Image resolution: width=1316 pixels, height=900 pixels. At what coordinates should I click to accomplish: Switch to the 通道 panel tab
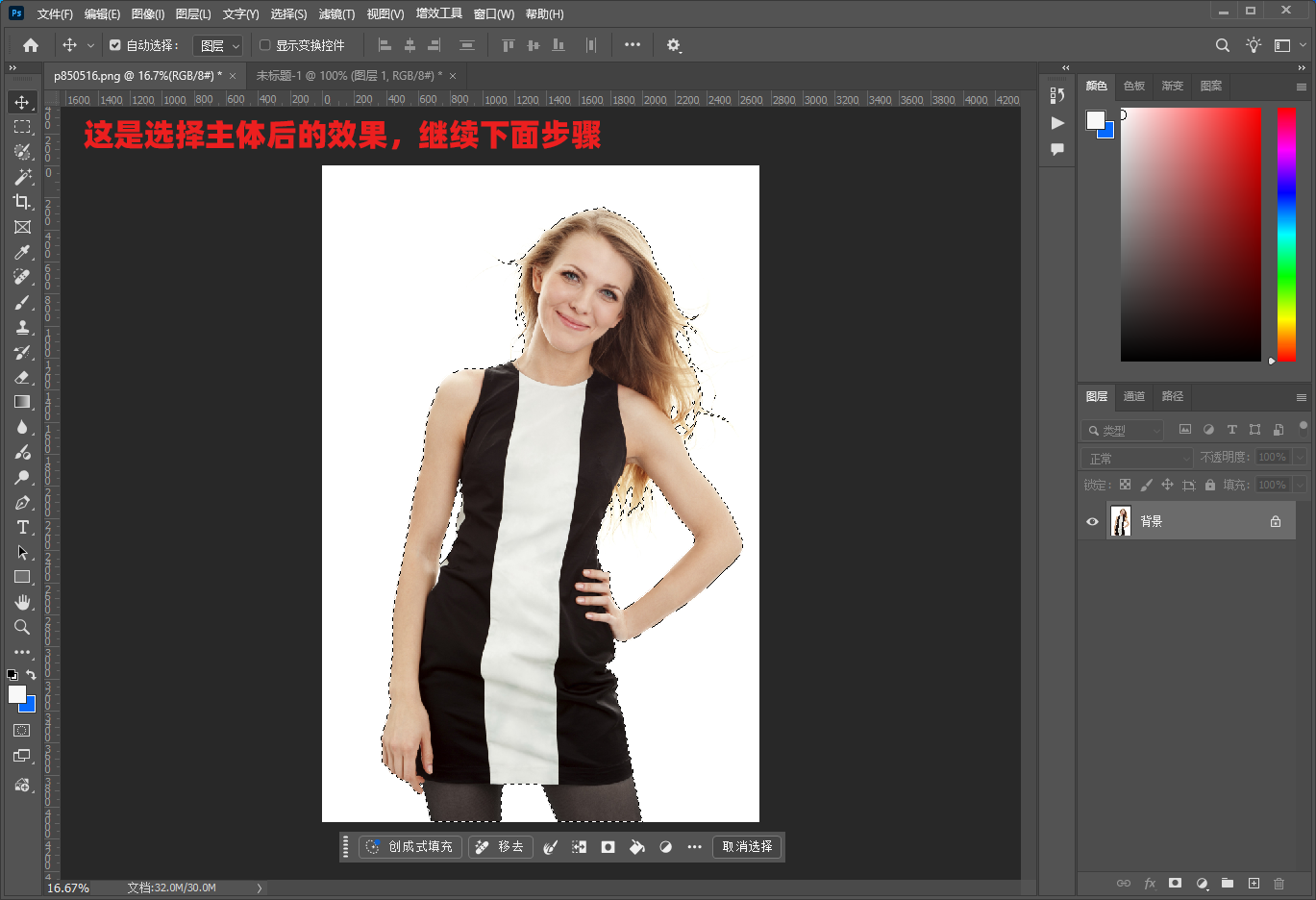1134,396
